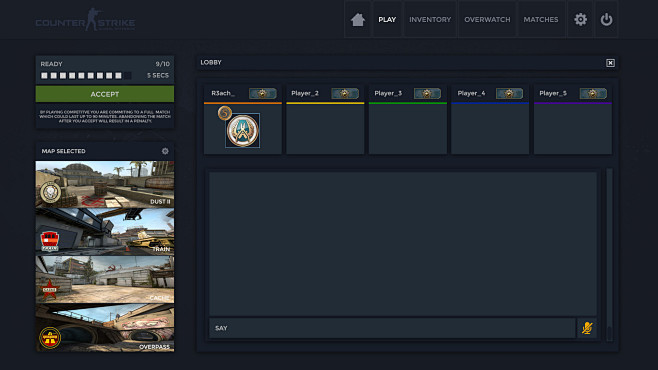658x370 pixels.
Task: Accept the match with the green button
Action: [105, 94]
